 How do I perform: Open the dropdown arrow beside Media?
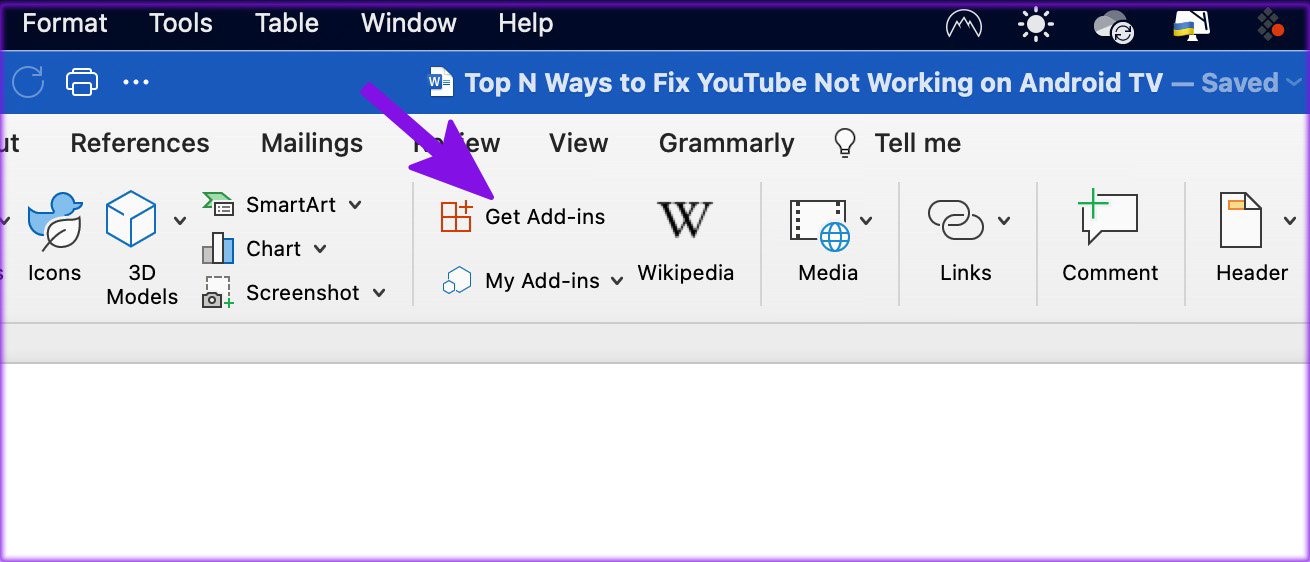(x=866, y=221)
